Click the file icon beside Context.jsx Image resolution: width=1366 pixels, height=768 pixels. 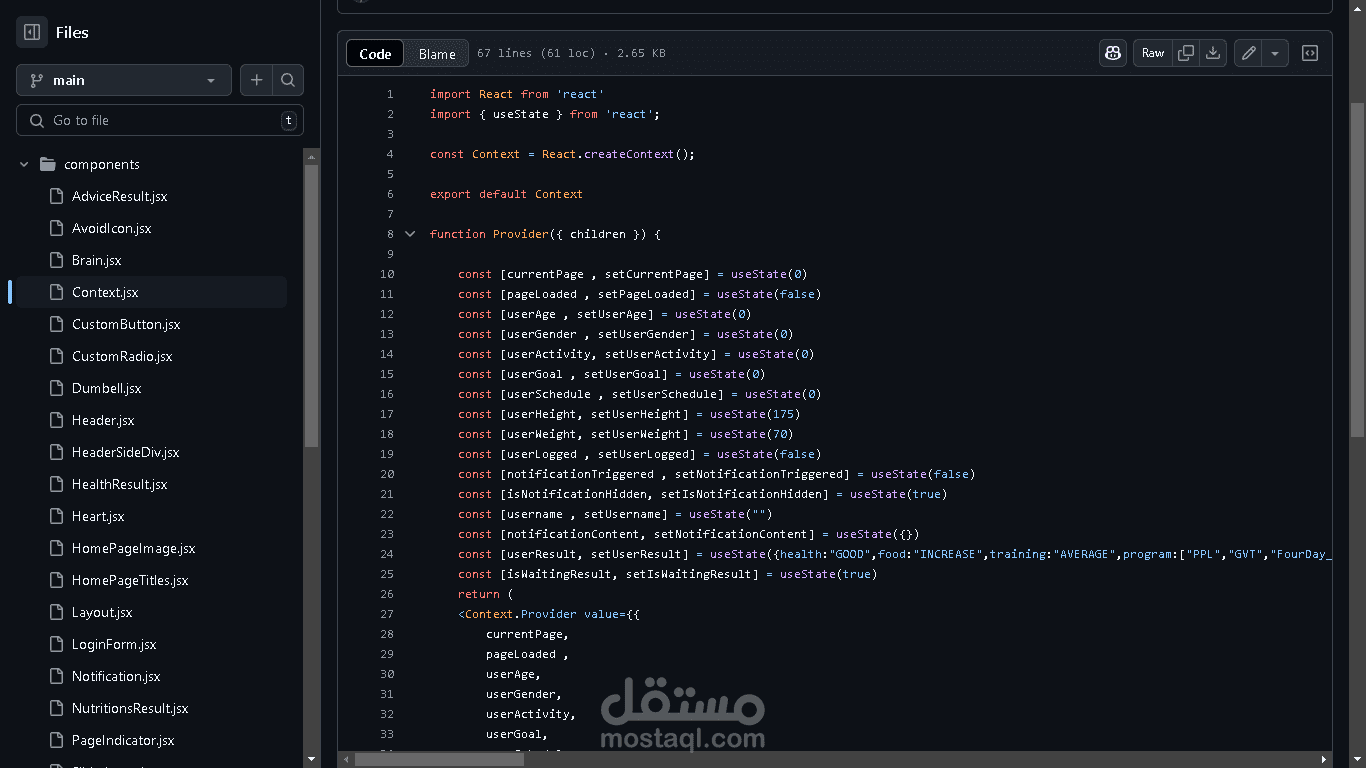(56, 292)
